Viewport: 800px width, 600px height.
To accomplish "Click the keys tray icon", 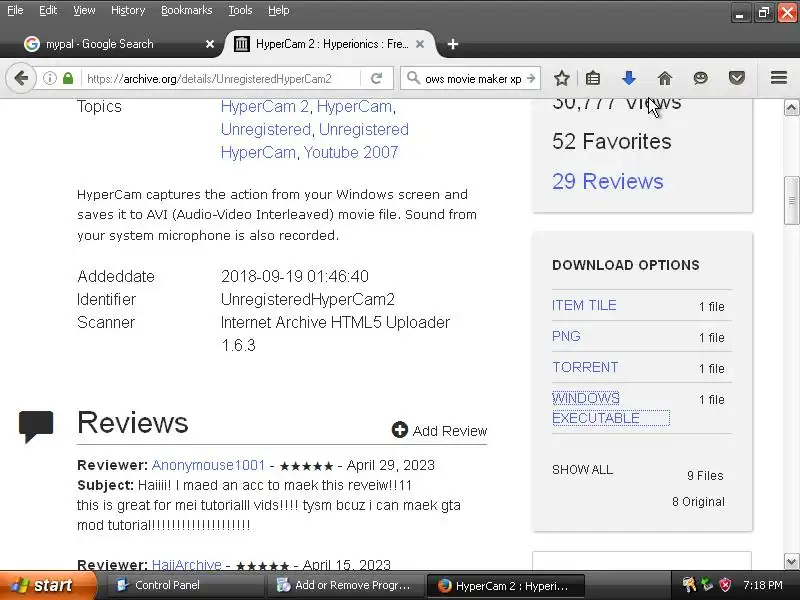I will click(689, 585).
